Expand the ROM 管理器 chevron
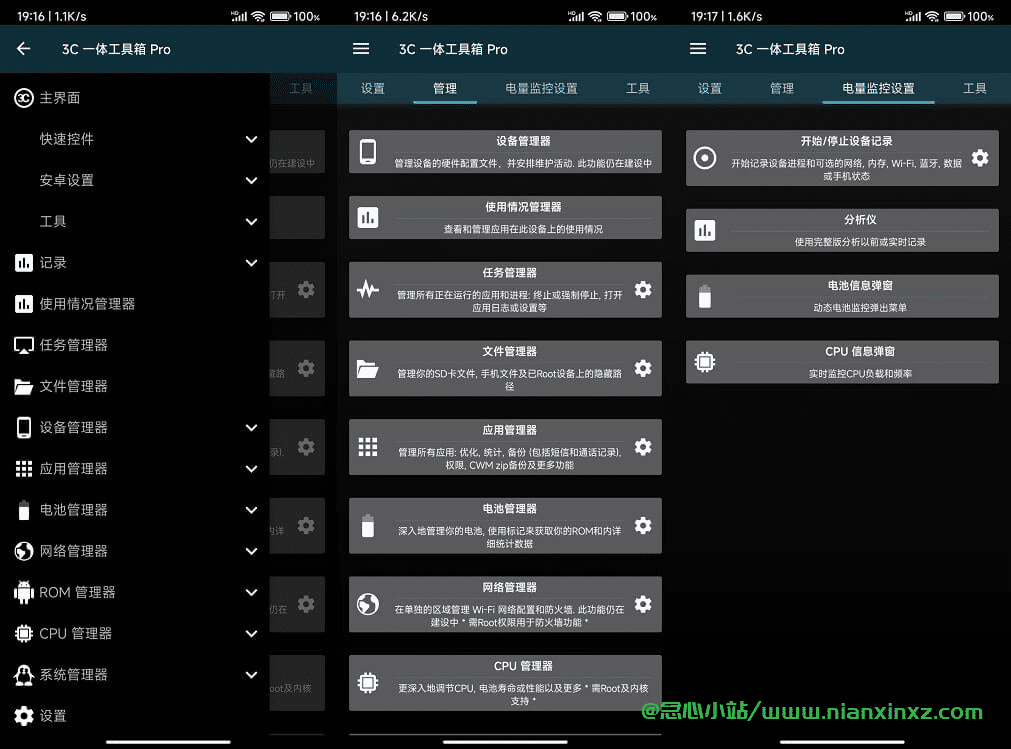 pyautogui.click(x=251, y=592)
